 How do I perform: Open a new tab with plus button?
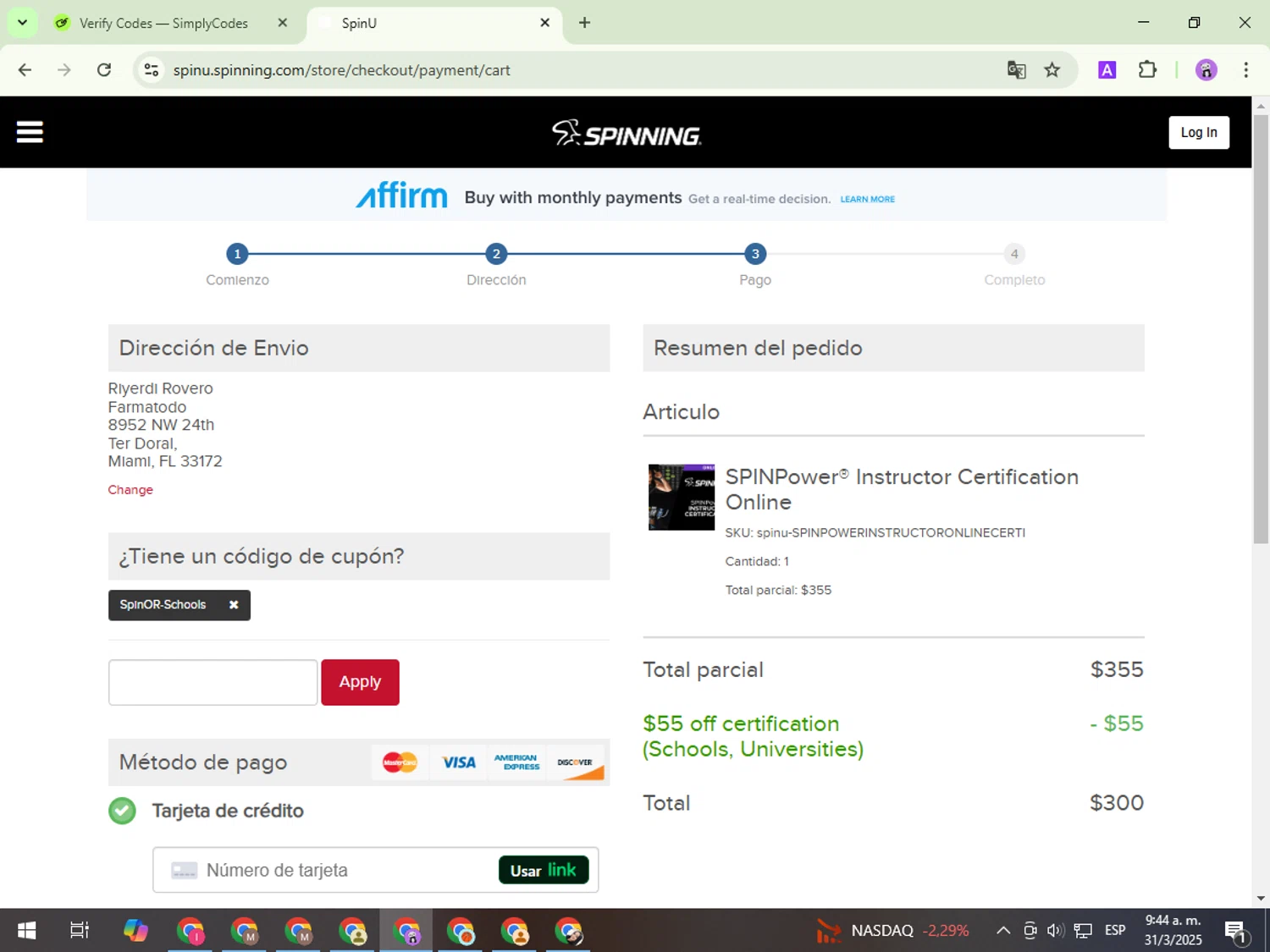coord(584,23)
